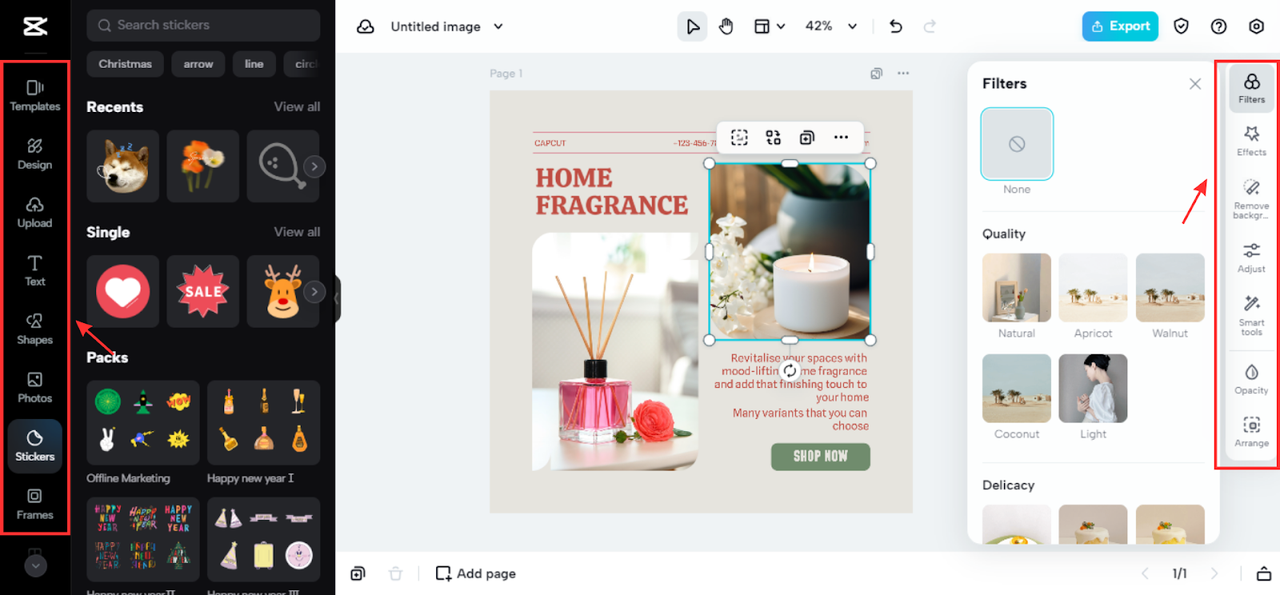Click the rotate handle below selected image
The image size is (1280, 595).
click(789, 370)
